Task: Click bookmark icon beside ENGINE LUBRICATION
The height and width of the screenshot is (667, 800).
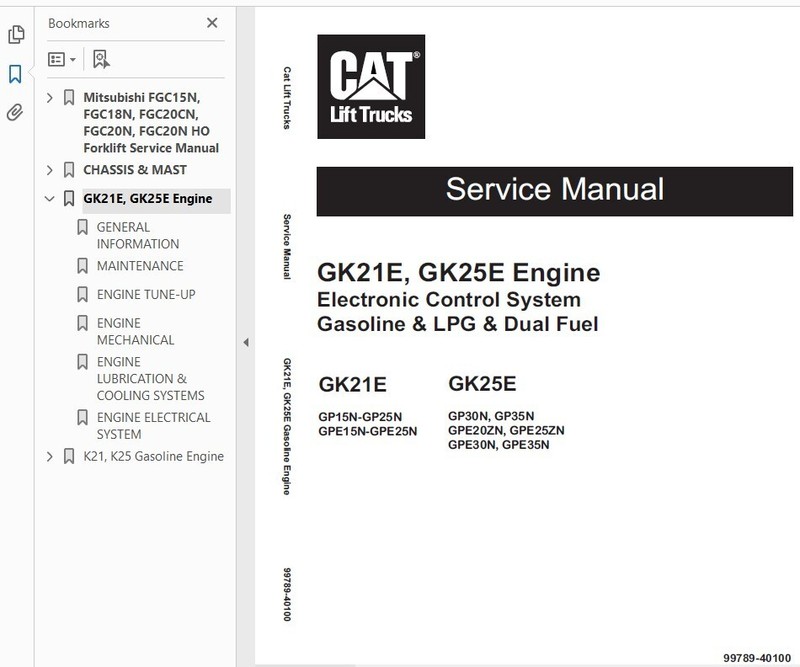Action: 82,362
